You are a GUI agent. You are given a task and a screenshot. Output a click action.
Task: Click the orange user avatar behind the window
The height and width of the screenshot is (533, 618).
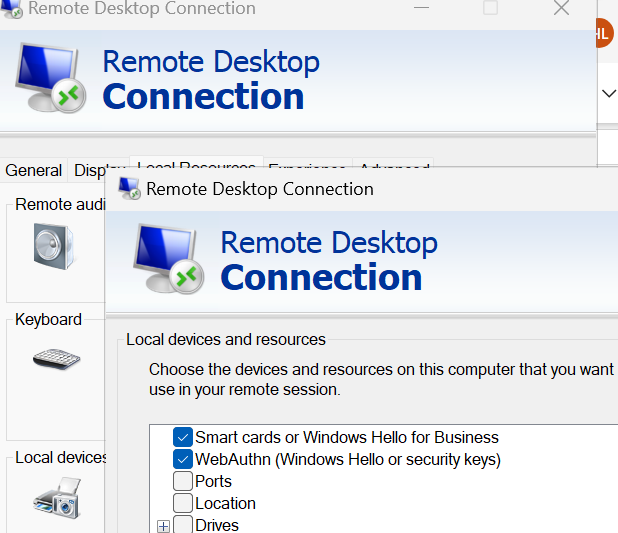[x=605, y=33]
